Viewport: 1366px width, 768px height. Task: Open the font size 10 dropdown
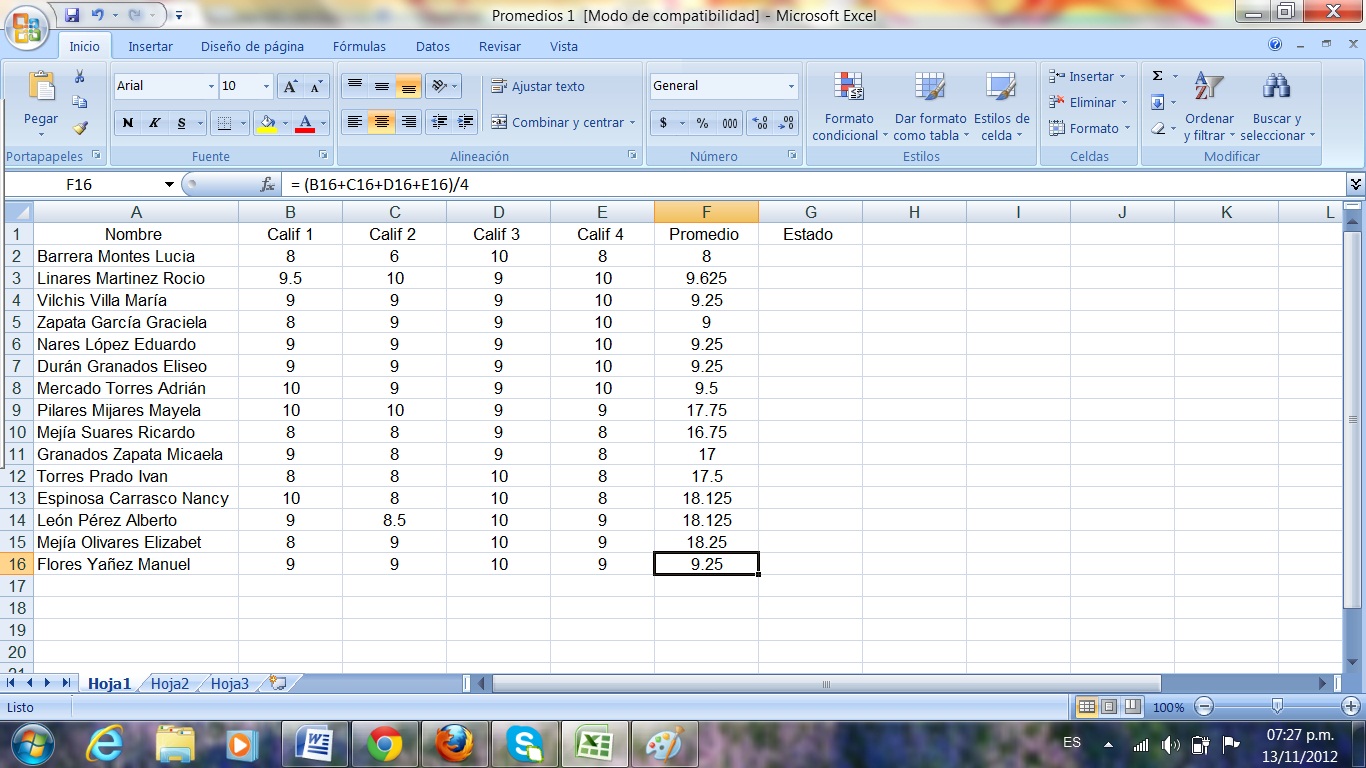[x=266, y=86]
